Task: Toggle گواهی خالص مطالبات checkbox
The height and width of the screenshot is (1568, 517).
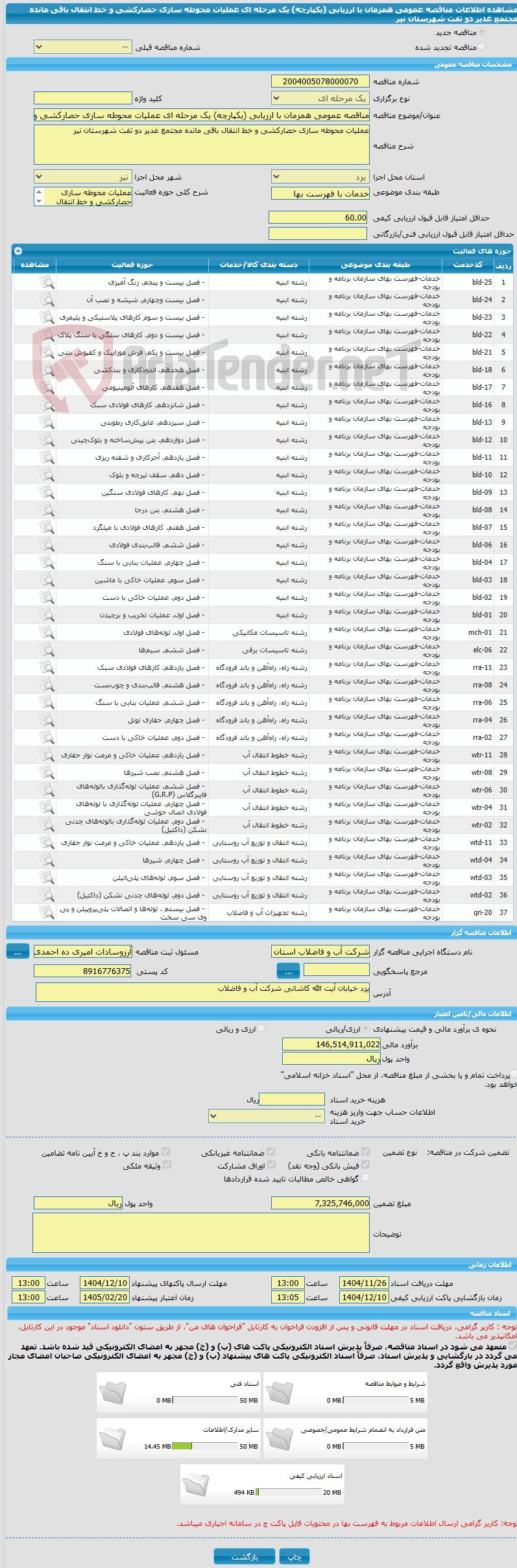Action: click(x=365, y=1178)
